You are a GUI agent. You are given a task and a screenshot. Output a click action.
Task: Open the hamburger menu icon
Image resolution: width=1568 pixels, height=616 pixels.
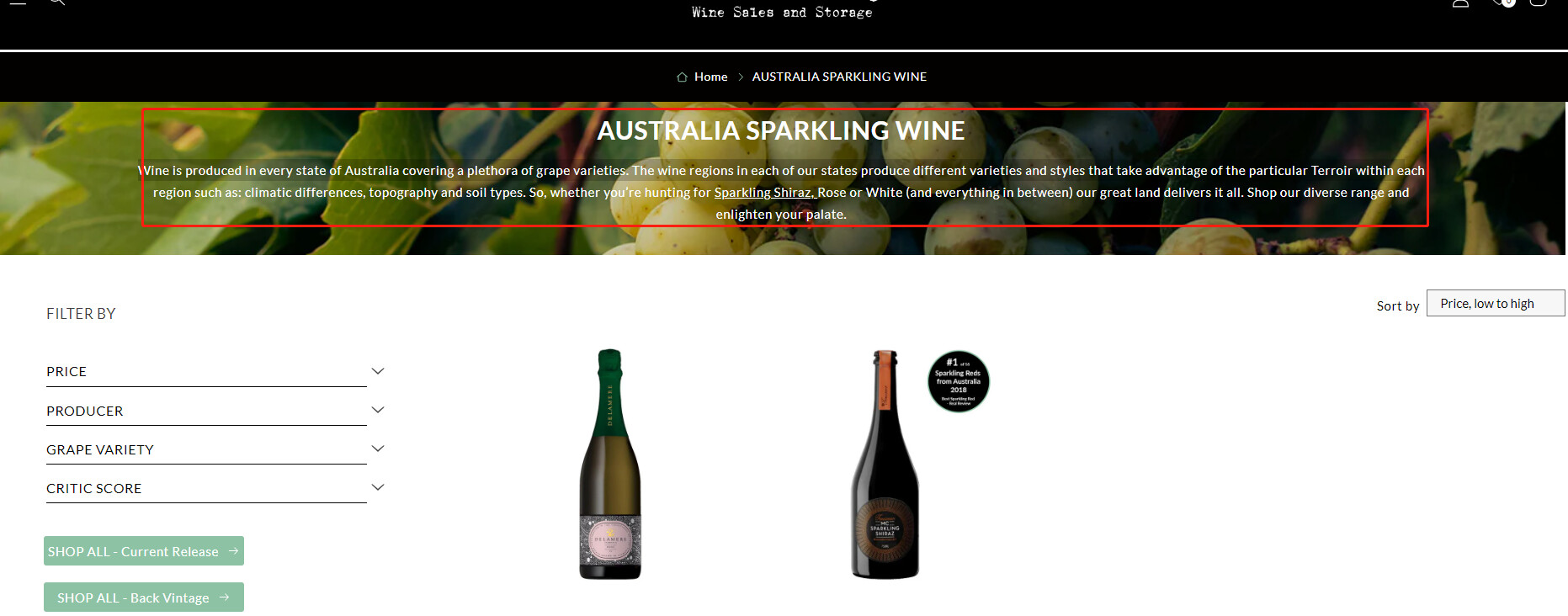(18, 3)
